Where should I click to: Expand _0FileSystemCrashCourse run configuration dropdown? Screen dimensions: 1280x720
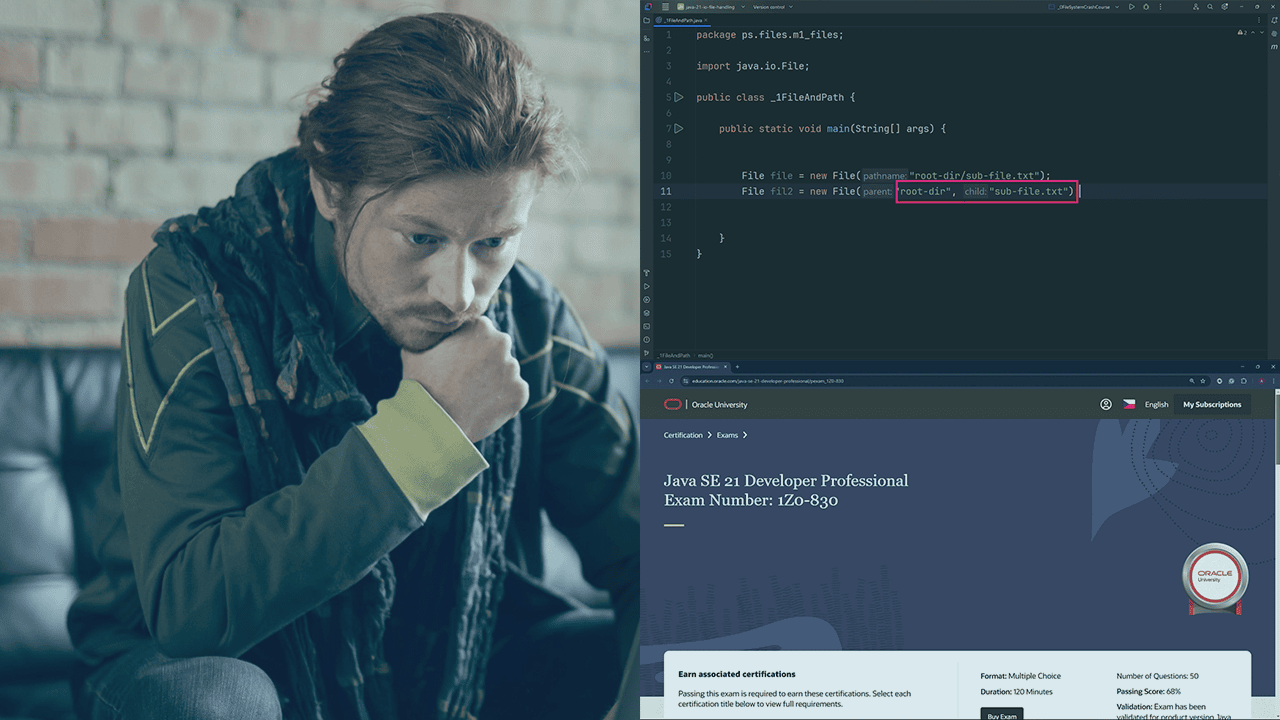click(x=1084, y=7)
